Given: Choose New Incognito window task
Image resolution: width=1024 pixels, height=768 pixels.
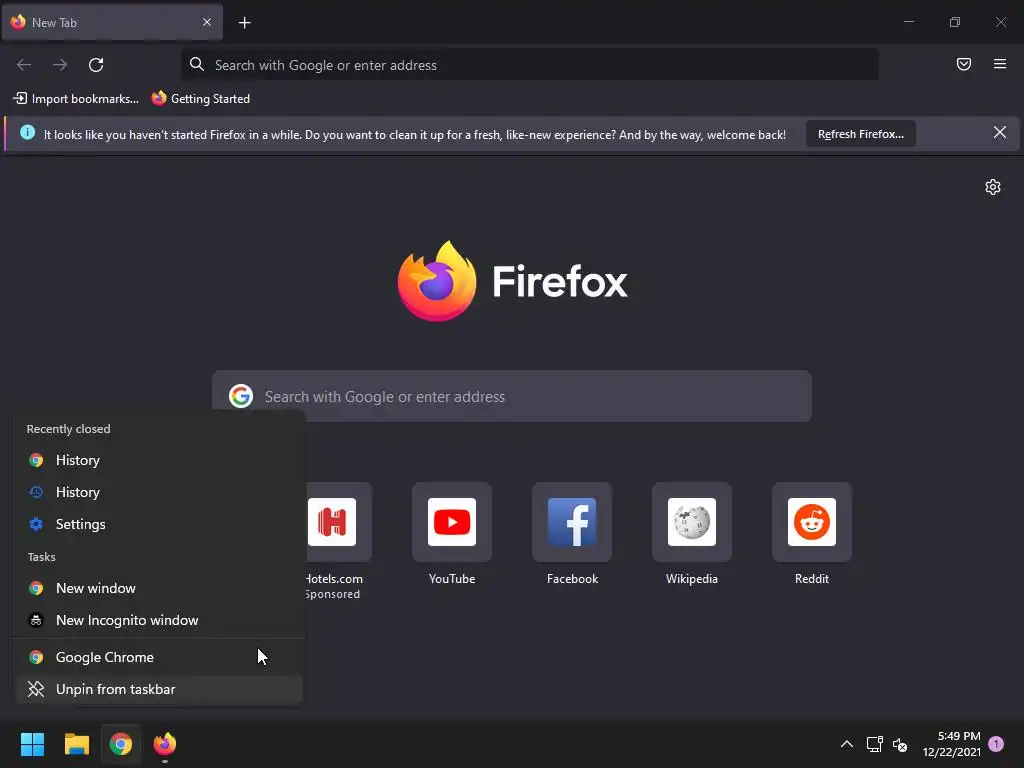Looking at the screenshot, I should (158, 620).
